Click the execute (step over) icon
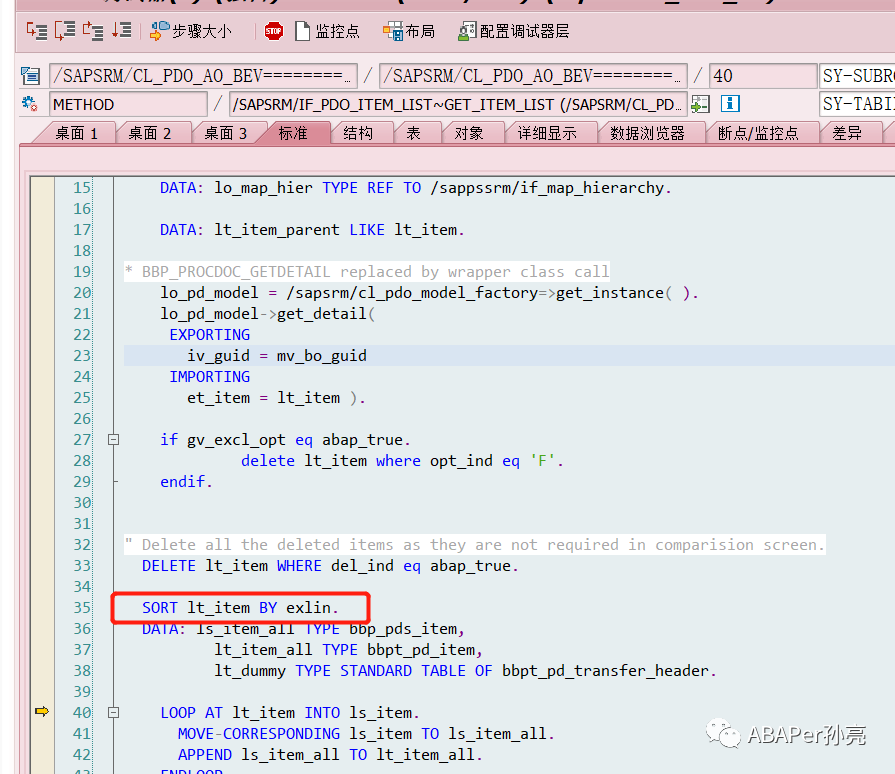Image resolution: width=895 pixels, height=774 pixels. click(65, 31)
